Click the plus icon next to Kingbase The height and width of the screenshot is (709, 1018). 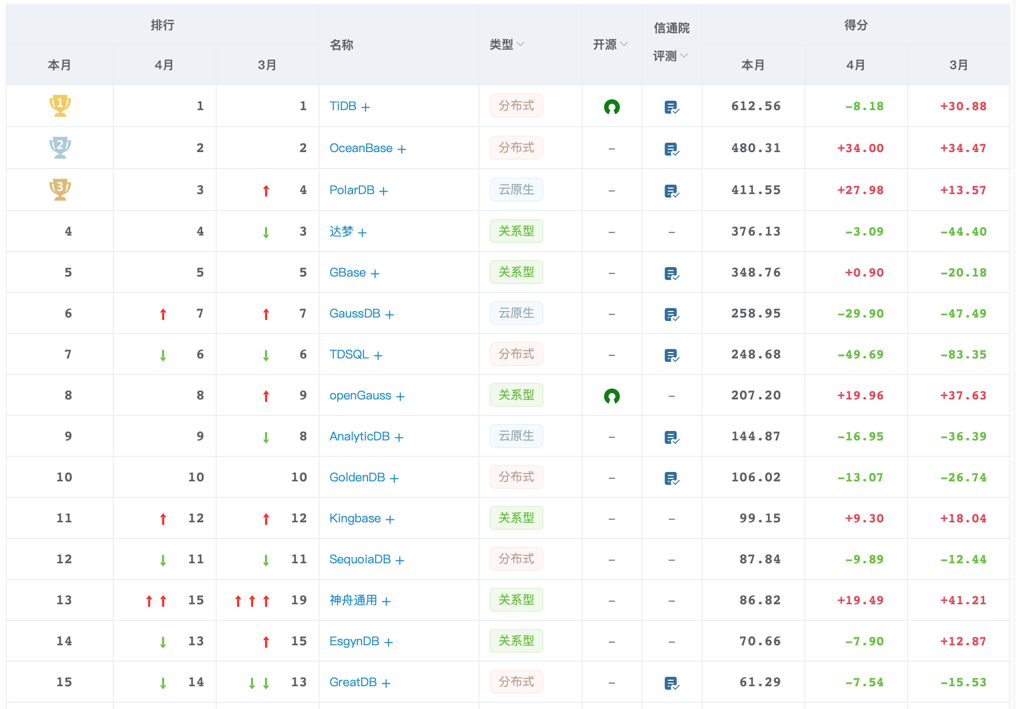[x=390, y=519]
